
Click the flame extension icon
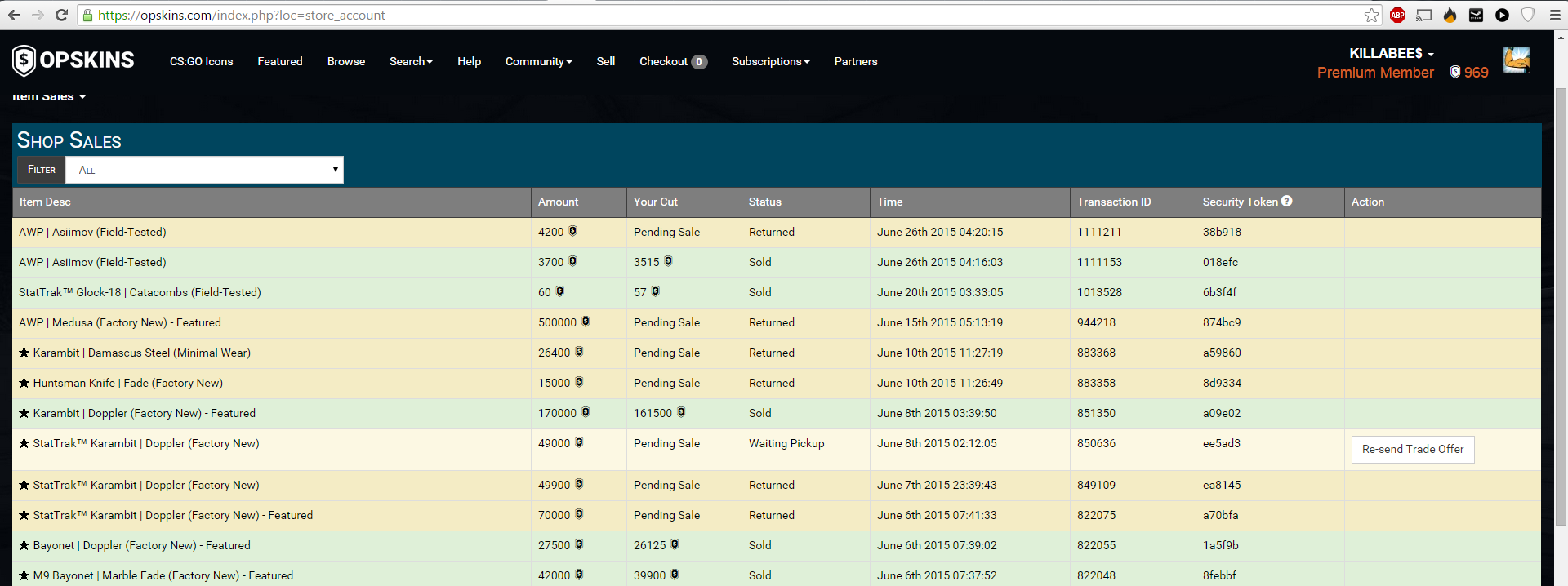[1450, 15]
